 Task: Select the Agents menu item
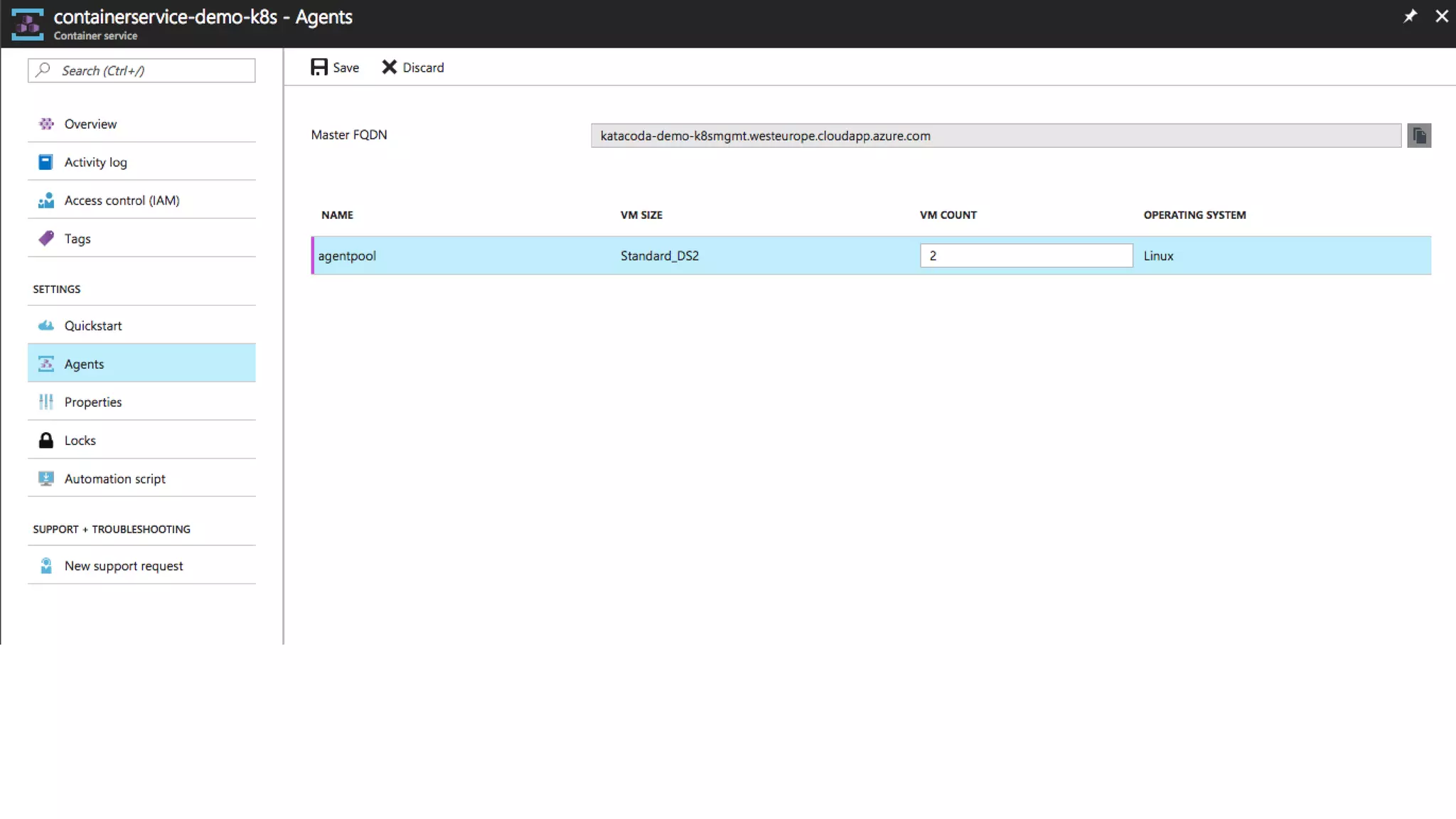point(84,364)
